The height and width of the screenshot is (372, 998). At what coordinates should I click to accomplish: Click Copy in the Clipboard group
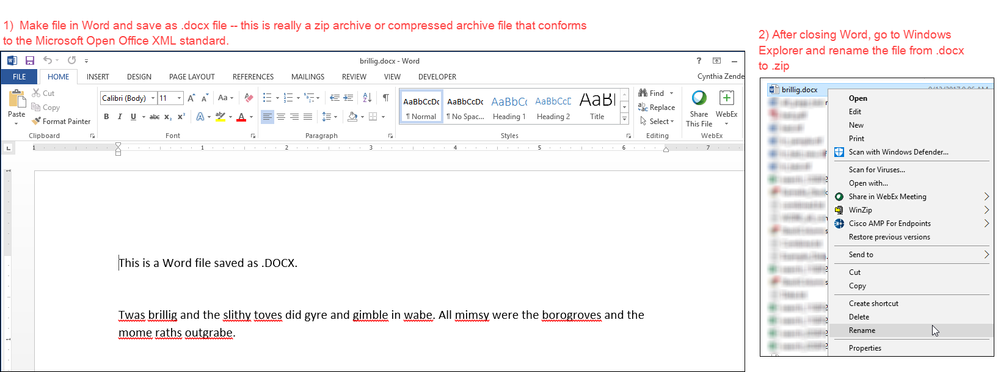click(x=45, y=107)
